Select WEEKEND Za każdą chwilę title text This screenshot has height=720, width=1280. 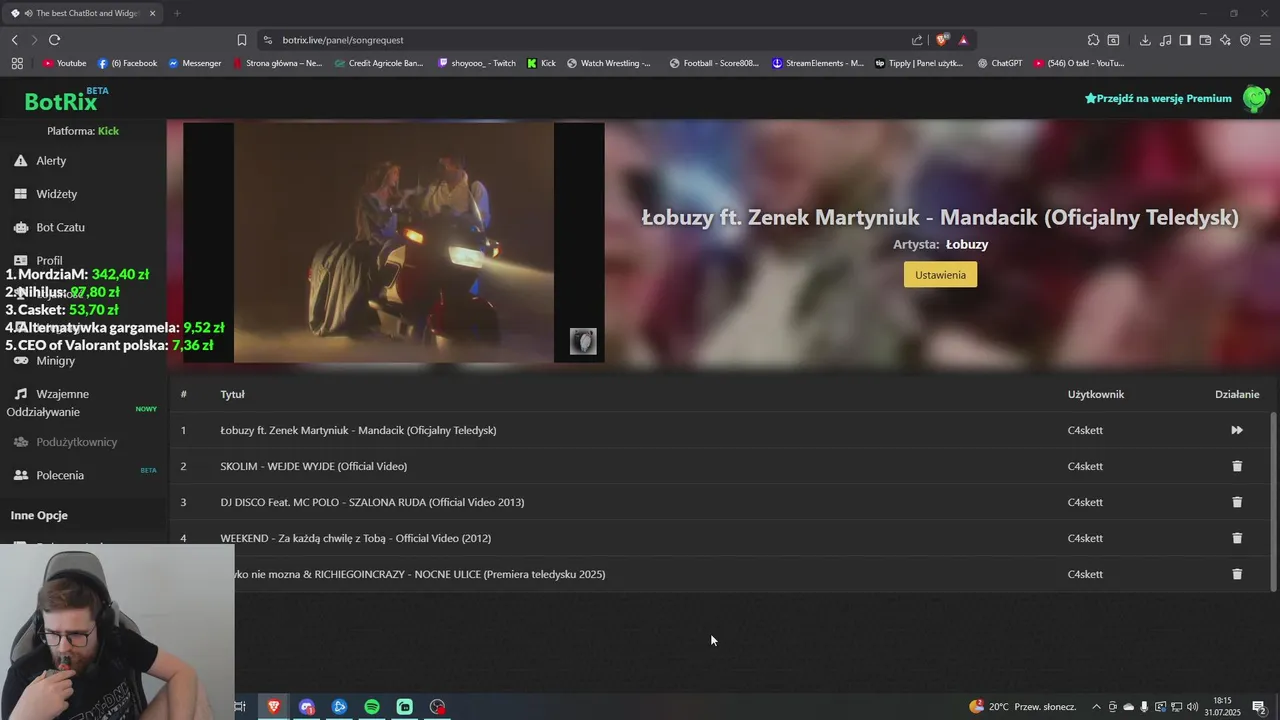[x=355, y=538]
